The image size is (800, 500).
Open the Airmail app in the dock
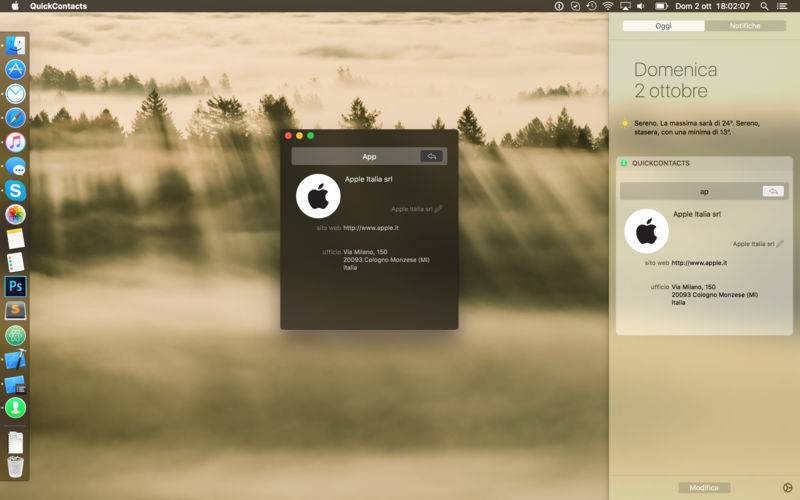coord(15,94)
